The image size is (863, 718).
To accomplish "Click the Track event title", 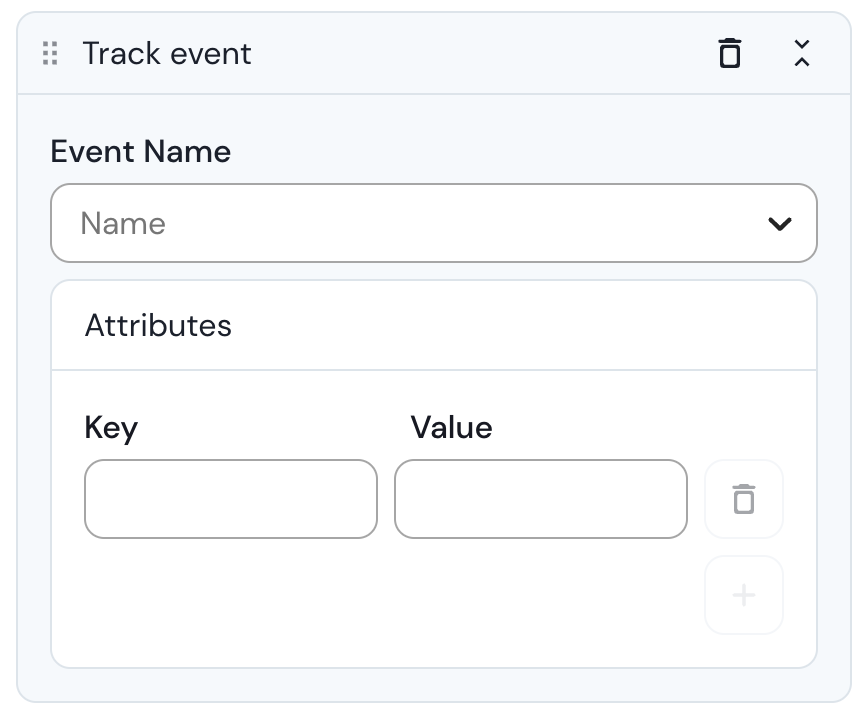I will (167, 54).
